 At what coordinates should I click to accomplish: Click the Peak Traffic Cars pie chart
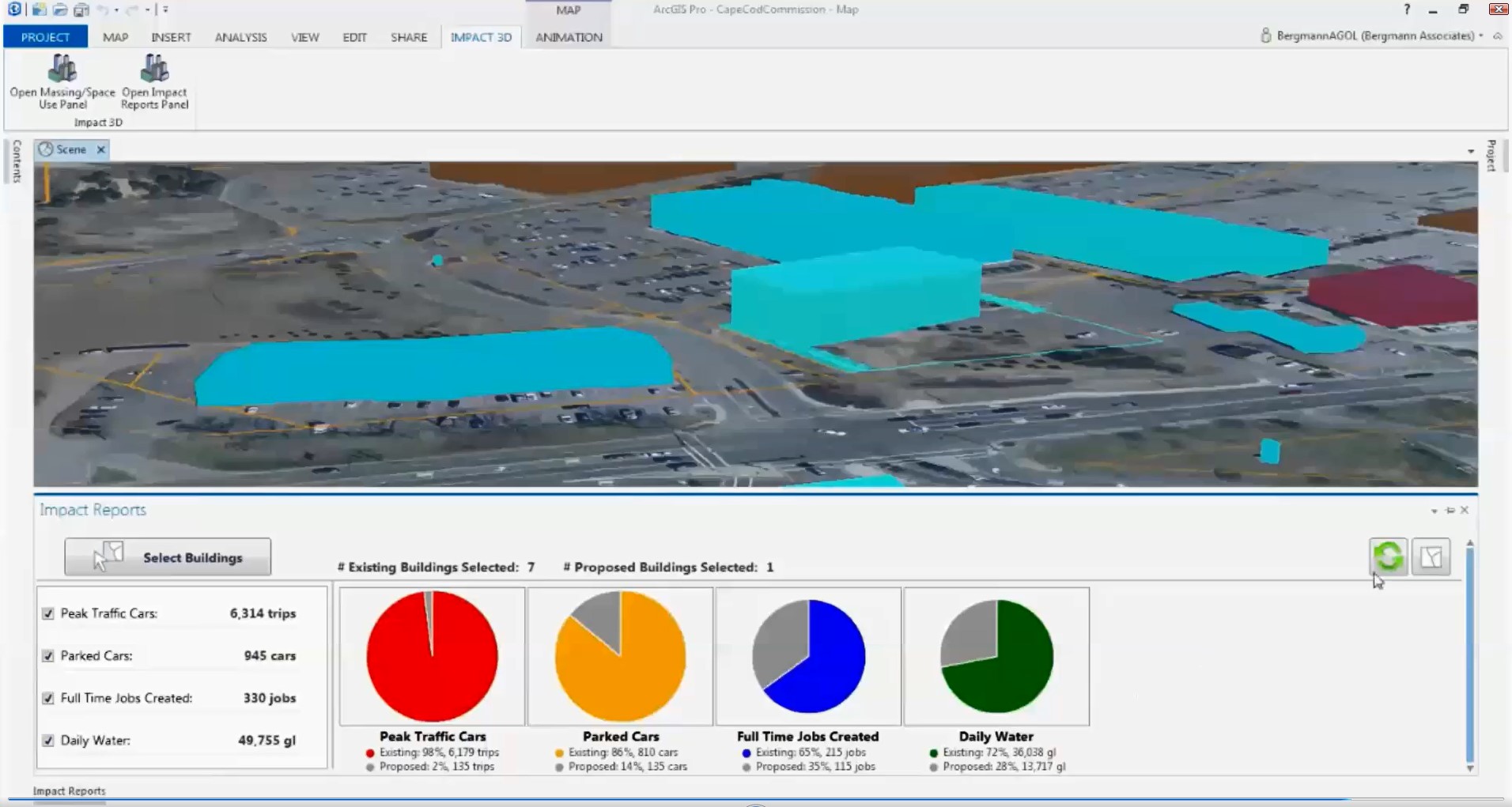(432, 656)
